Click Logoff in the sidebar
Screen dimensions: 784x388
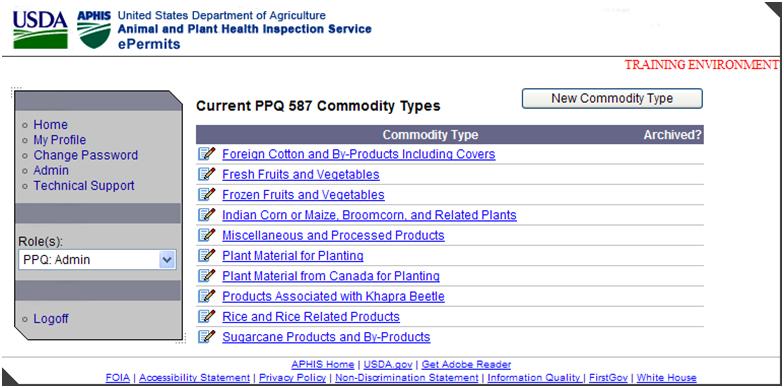click(x=51, y=318)
